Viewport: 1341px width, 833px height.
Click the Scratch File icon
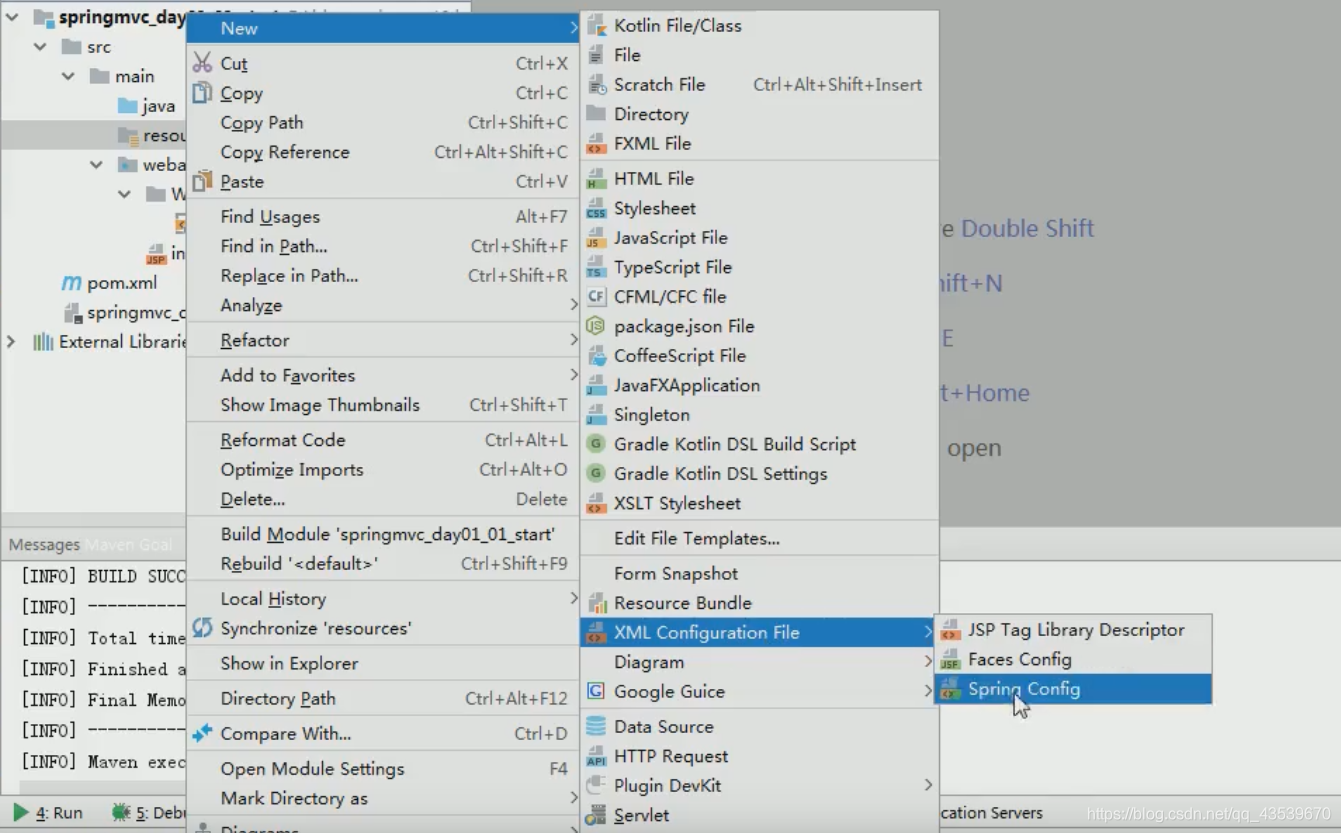tap(596, 85)
